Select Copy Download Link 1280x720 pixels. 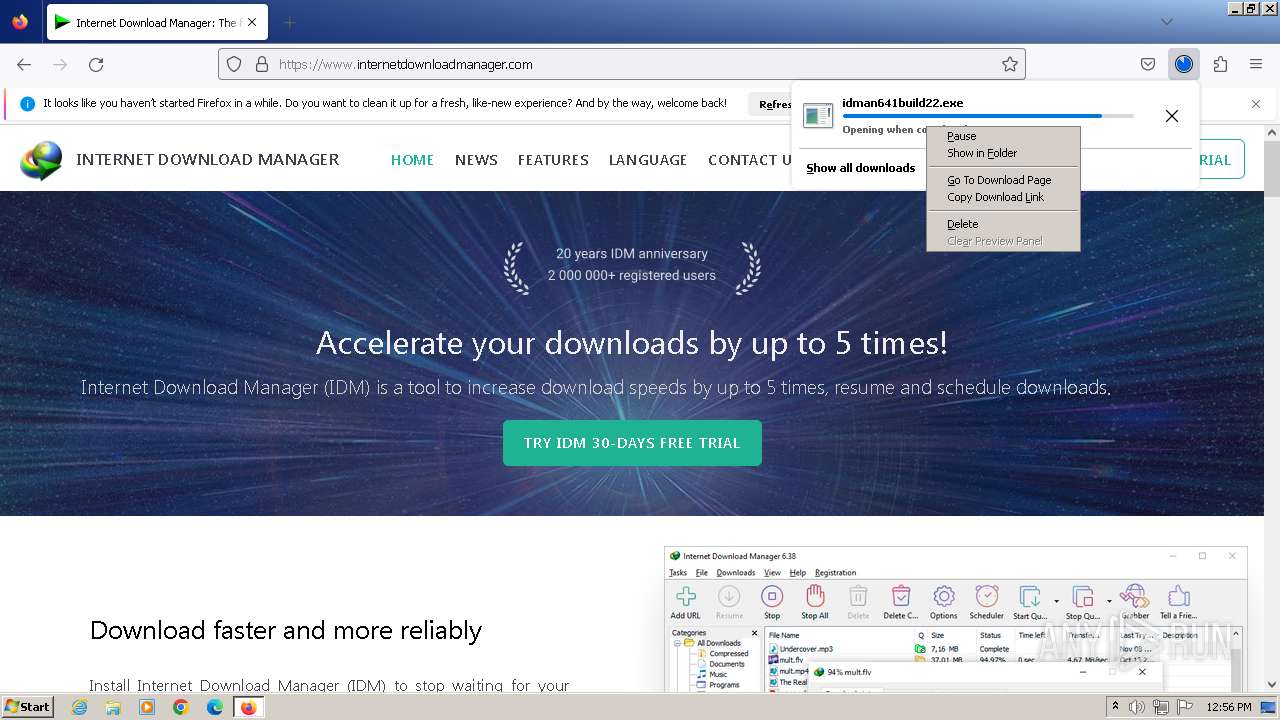1003,197
